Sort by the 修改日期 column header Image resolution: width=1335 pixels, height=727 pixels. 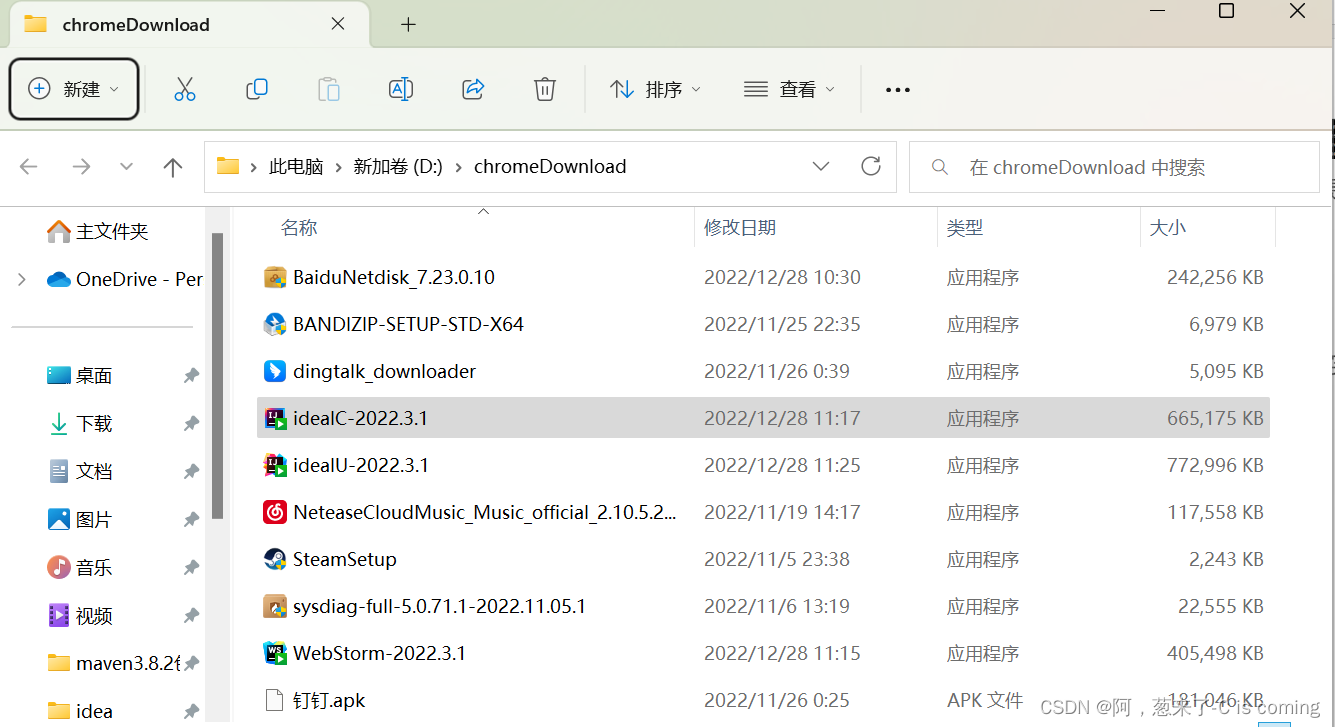(x=740, y=228)
